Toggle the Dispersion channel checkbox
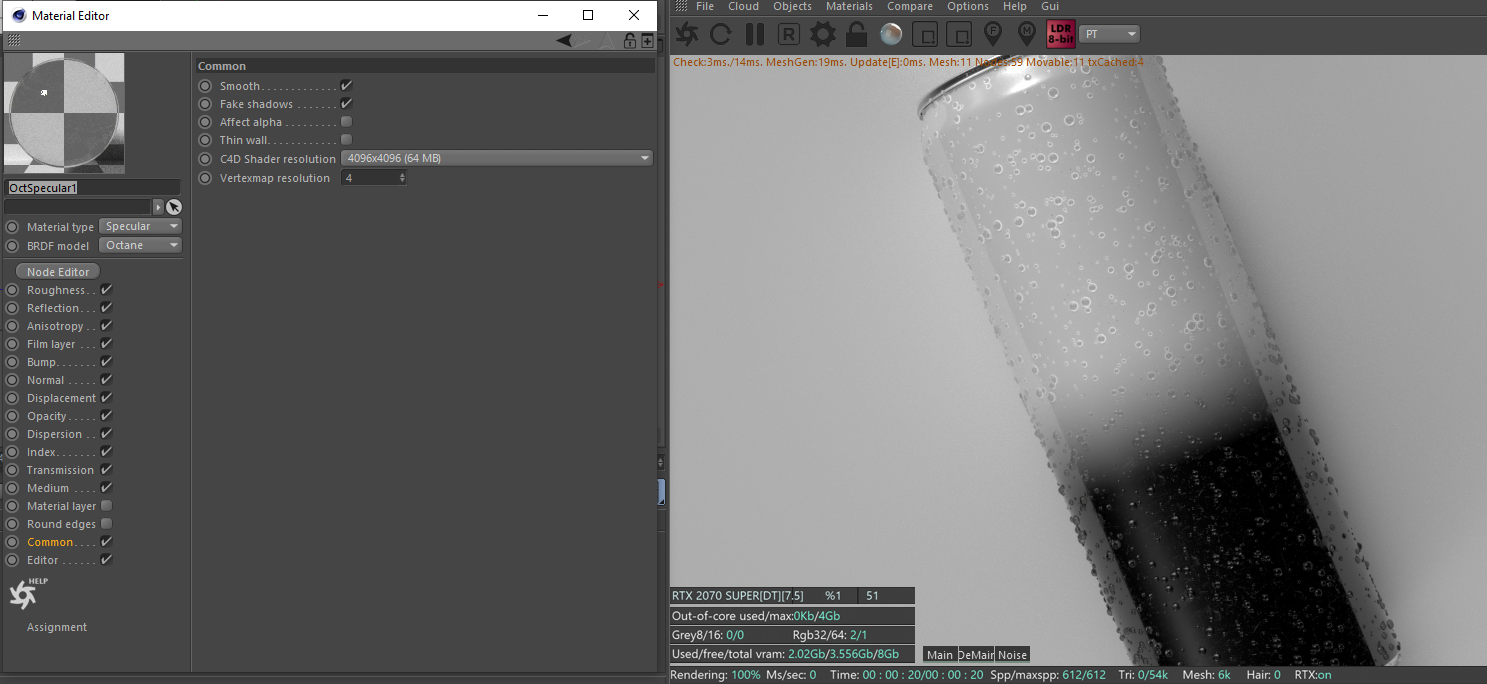This screenshot has width=1487, height=684. click(x=106, y=434)
